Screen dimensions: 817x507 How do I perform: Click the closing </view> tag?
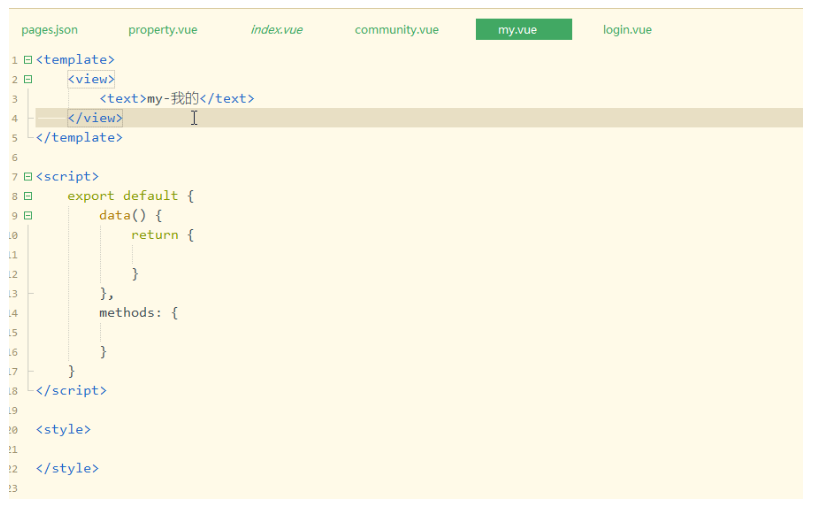coord(95,118)
